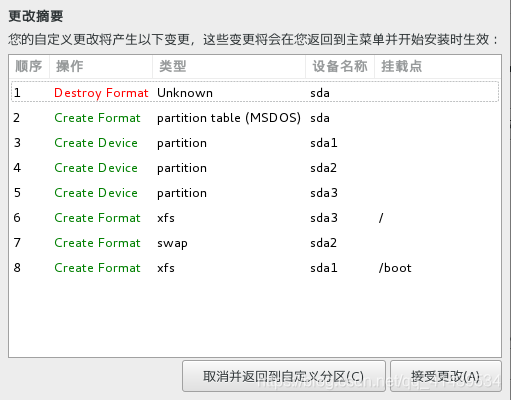Image resolution: width=511 pixels, height=400 pixels.
Task: Click the sda3 device cell in row 6
Action: pyautogui.click(x=324, y=218)
